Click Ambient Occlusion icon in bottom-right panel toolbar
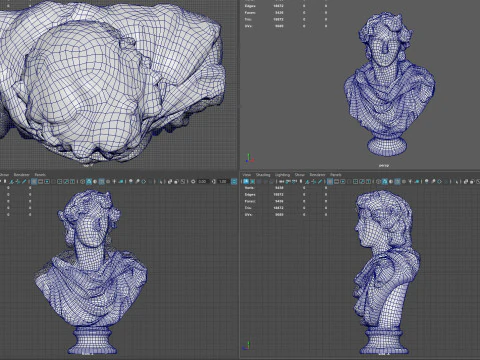Viewport: 480px width, 360px height. pos(427,182)
